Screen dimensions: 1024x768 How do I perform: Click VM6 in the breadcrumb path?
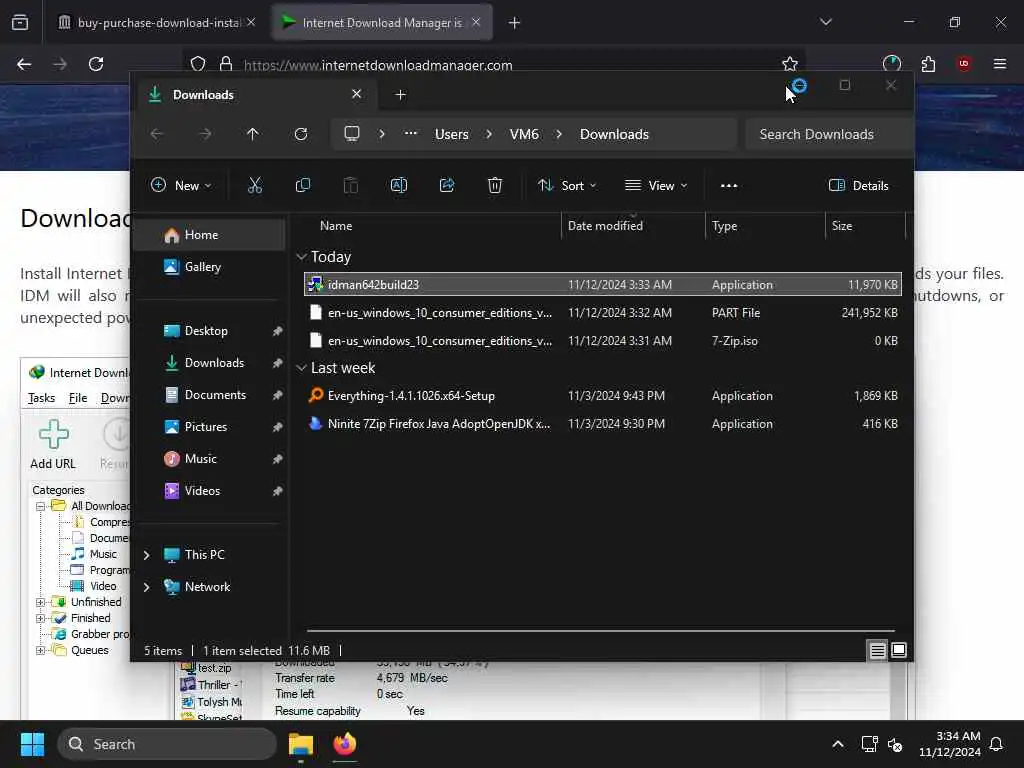[x=524, y=134]
